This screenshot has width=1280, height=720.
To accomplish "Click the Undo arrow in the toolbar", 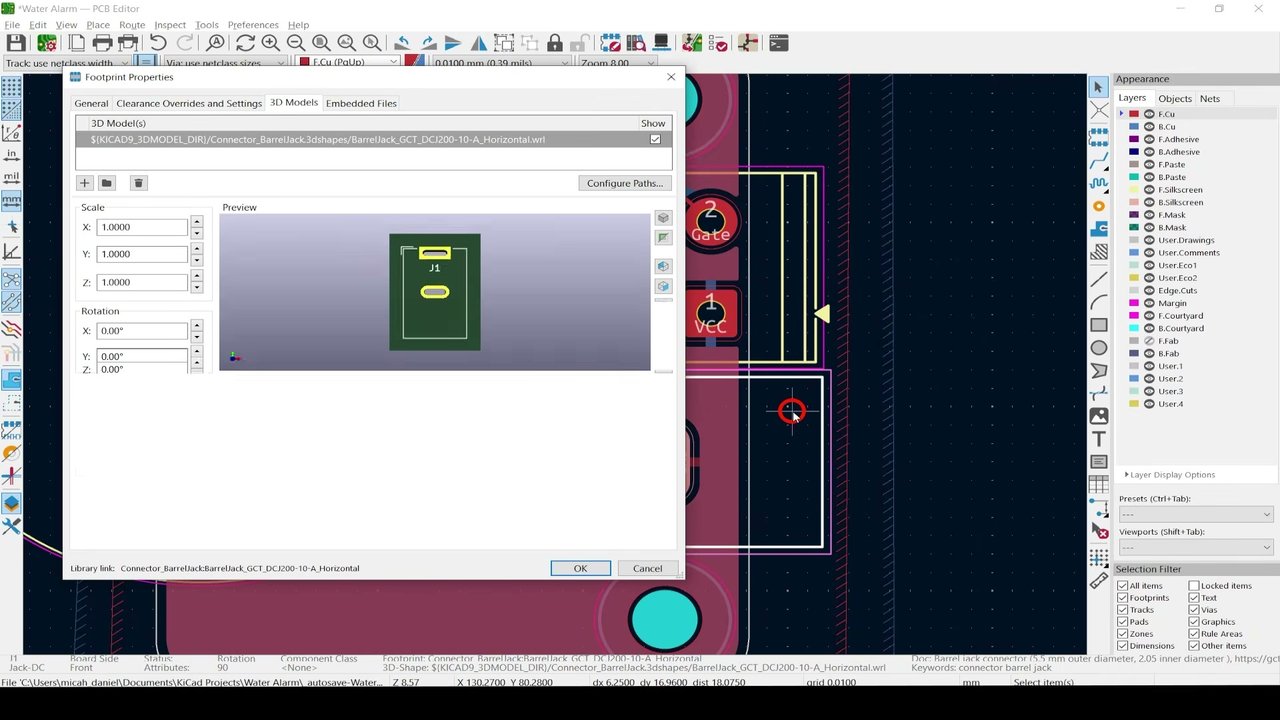I will (158, 43).
